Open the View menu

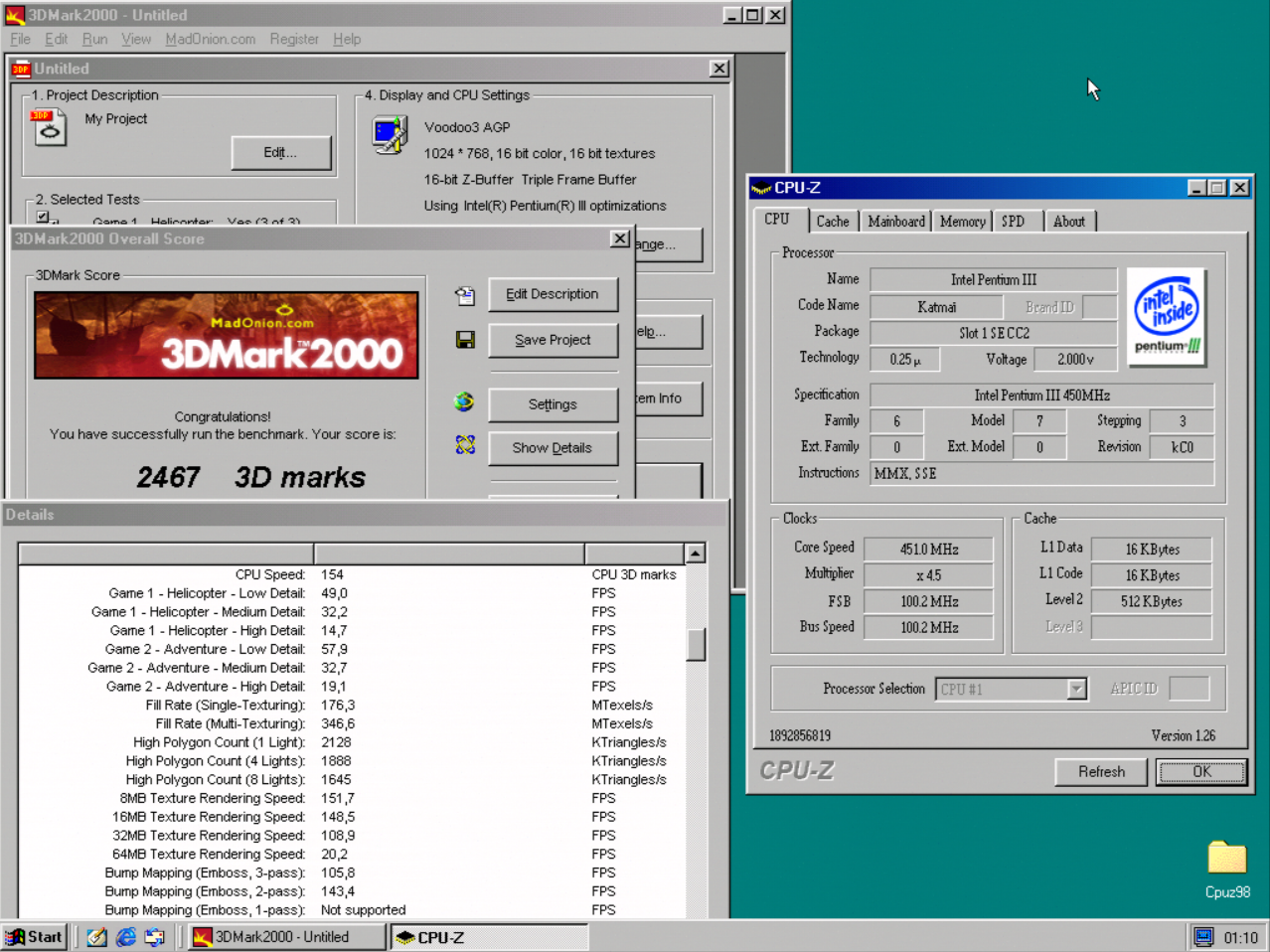(136, 39)
